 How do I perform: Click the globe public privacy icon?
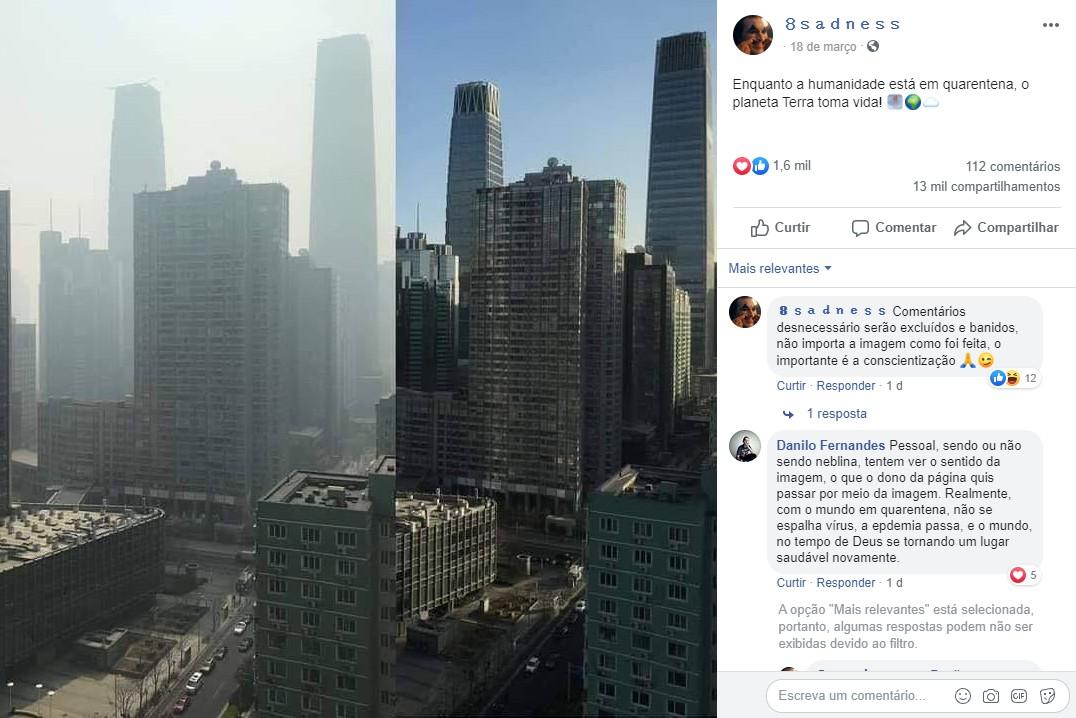coord(873,46)
